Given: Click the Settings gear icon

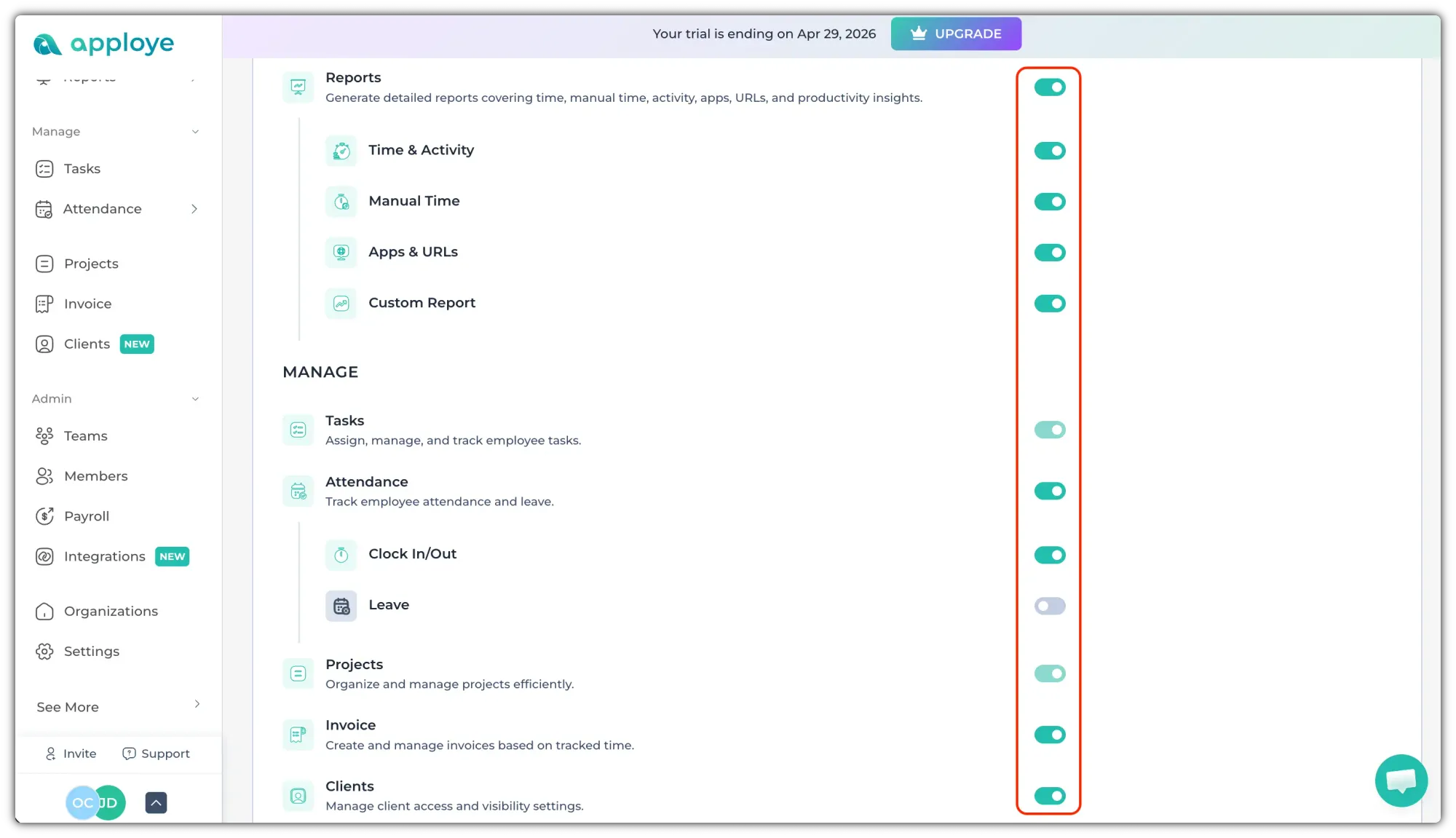Looking at the screenshot, I should click(x=44, y=652).
